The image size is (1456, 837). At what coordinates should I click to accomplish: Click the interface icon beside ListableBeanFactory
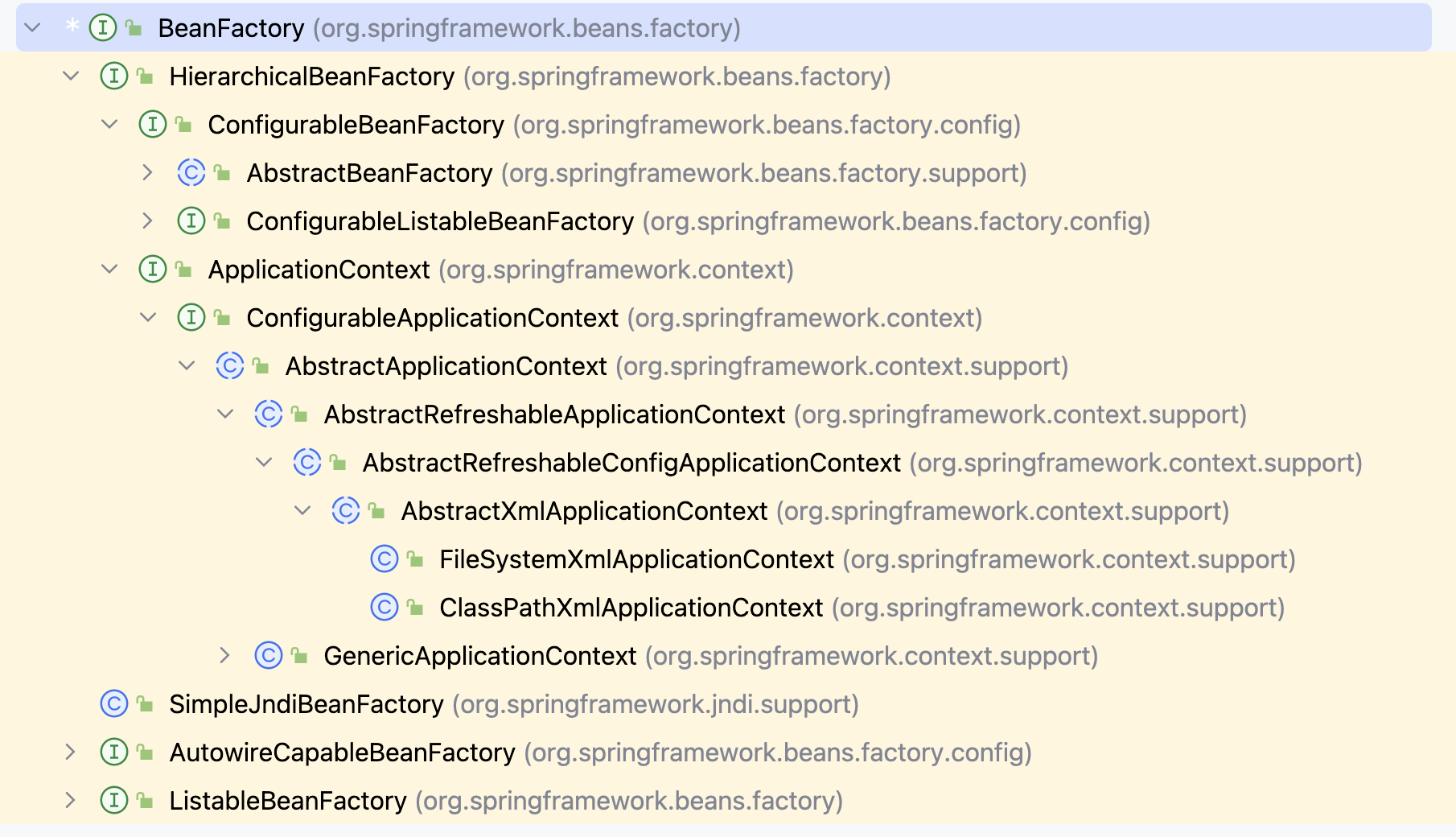click(114, 801)
